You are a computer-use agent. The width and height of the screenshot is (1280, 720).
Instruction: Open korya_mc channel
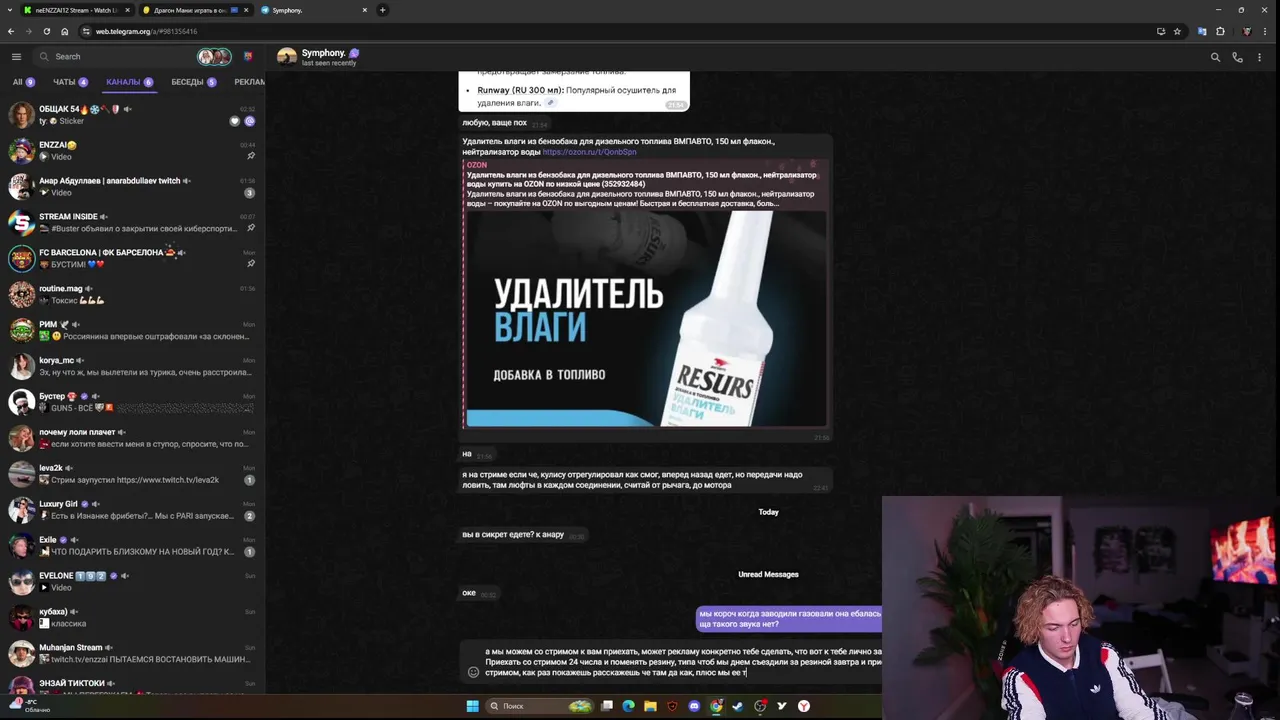pos(132,366)
